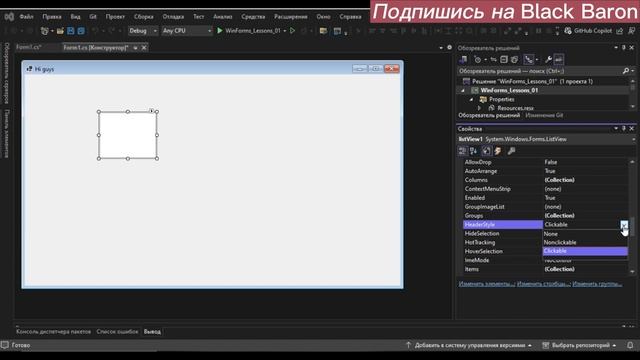Select None in the HeaderStyle list
The image size is (640, 360).
(x=585, y=234)
